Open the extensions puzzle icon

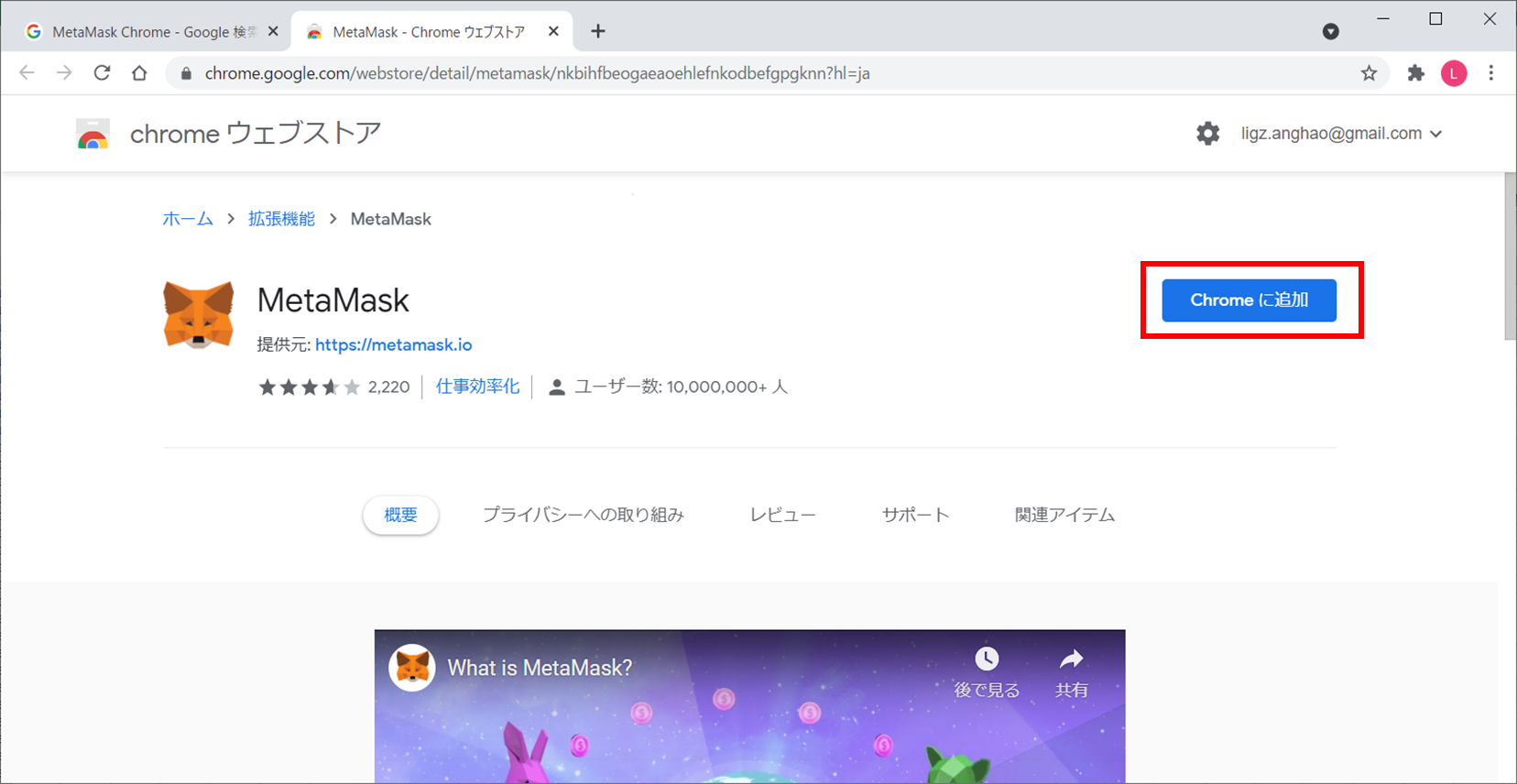[x=1416, y=73]
